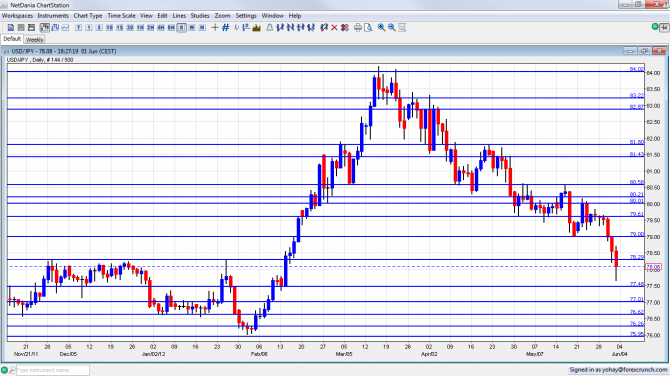Delete selected object with red X
The width and height of the screenshot is (670, 376).
[334, 27]
